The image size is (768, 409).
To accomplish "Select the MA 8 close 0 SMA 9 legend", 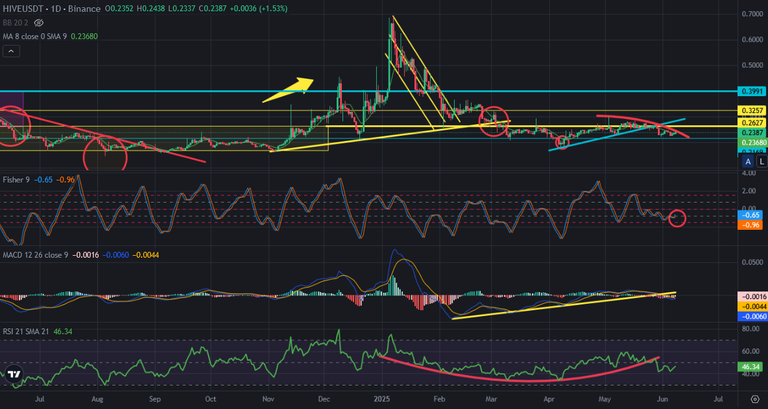I will (x=35, y=36).
